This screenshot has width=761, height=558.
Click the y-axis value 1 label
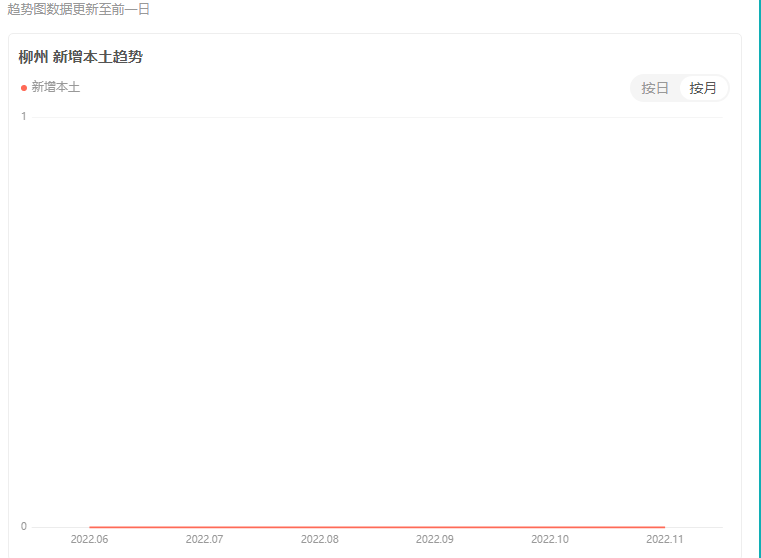[24, 117]
